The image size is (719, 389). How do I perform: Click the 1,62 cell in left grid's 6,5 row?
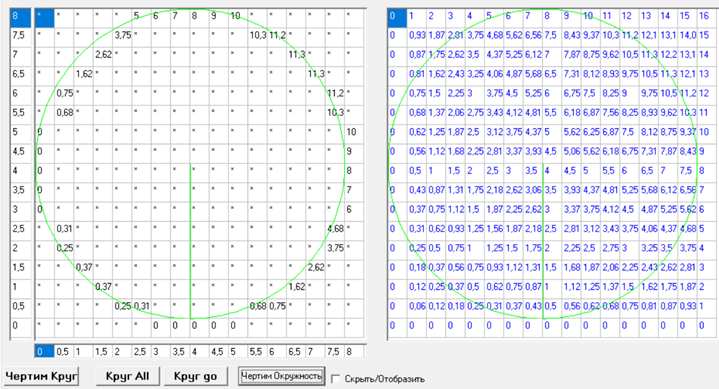coord(83,74)
